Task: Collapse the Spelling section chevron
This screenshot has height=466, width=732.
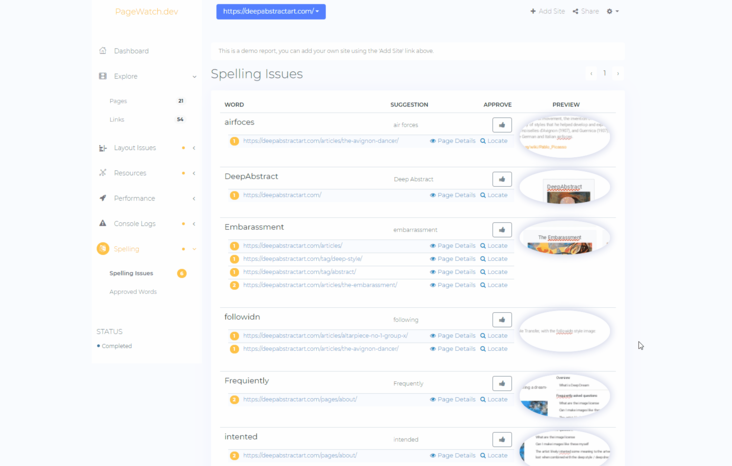Action: click(194, 249)
